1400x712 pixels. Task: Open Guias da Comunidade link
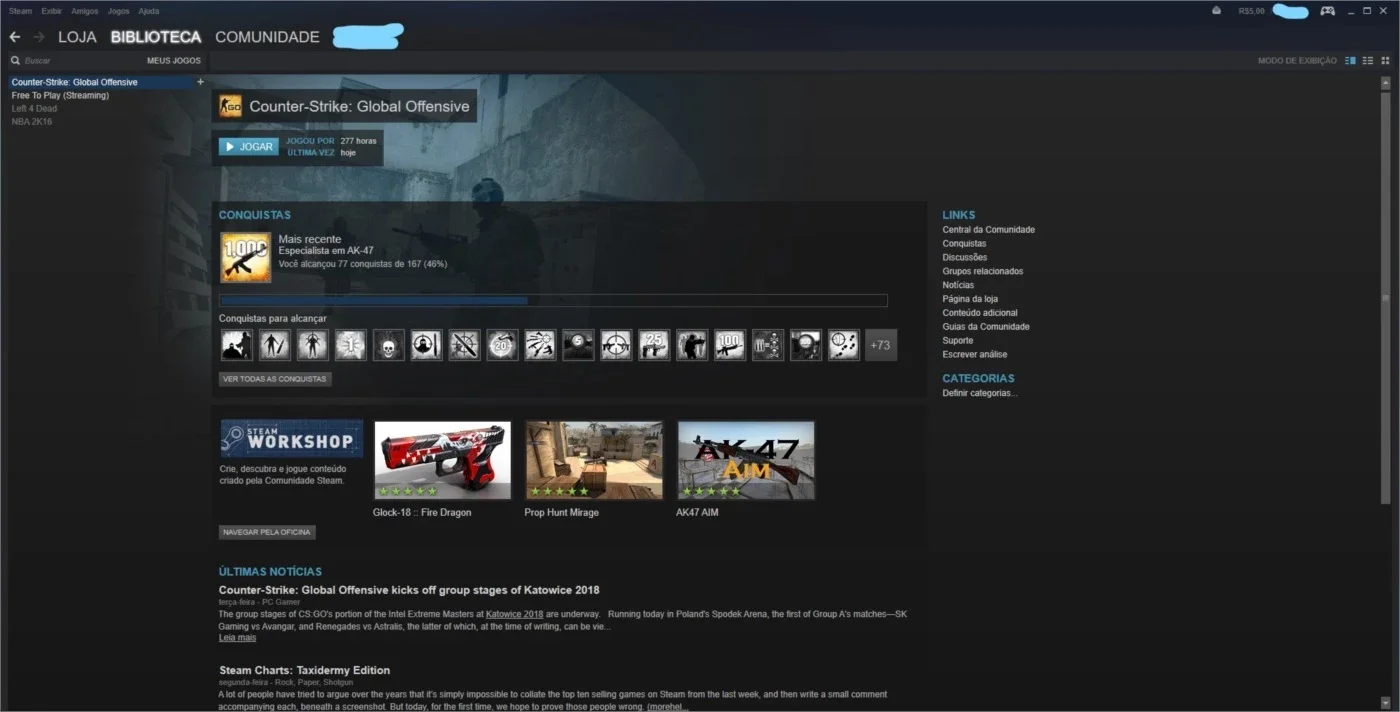point(986,327)
